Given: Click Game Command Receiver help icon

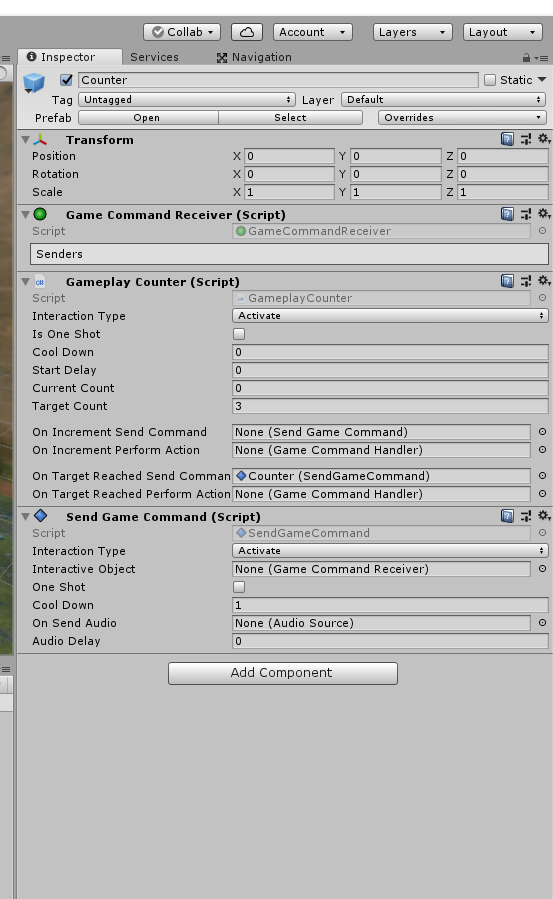Looking at the screenshot, I should tap(507, 214).
